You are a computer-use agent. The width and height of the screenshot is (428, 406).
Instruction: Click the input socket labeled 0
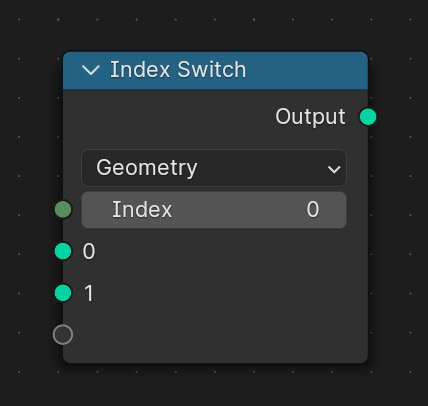coord(63,251)
